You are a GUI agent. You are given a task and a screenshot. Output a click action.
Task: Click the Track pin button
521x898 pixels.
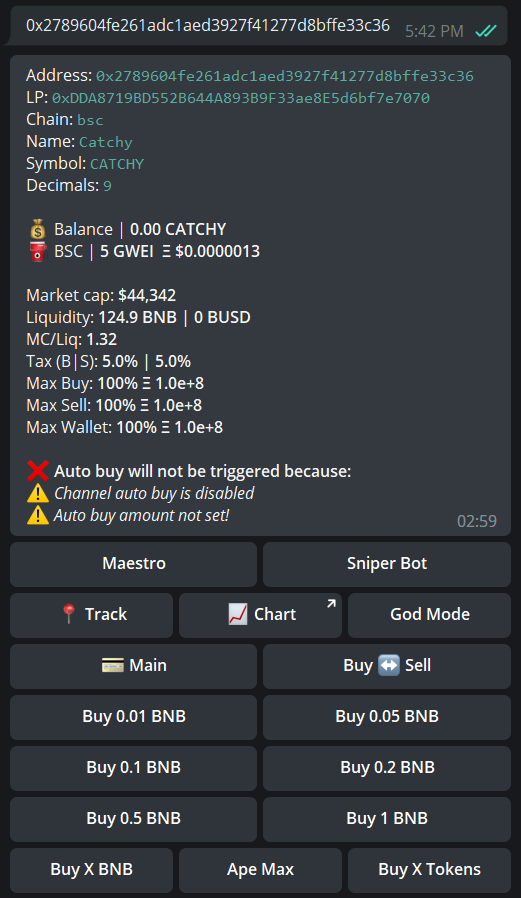pos(92,615)
